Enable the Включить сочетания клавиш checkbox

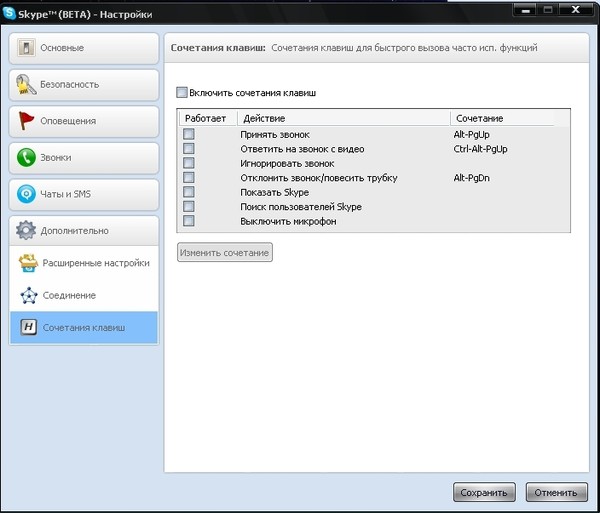point(182,93)
